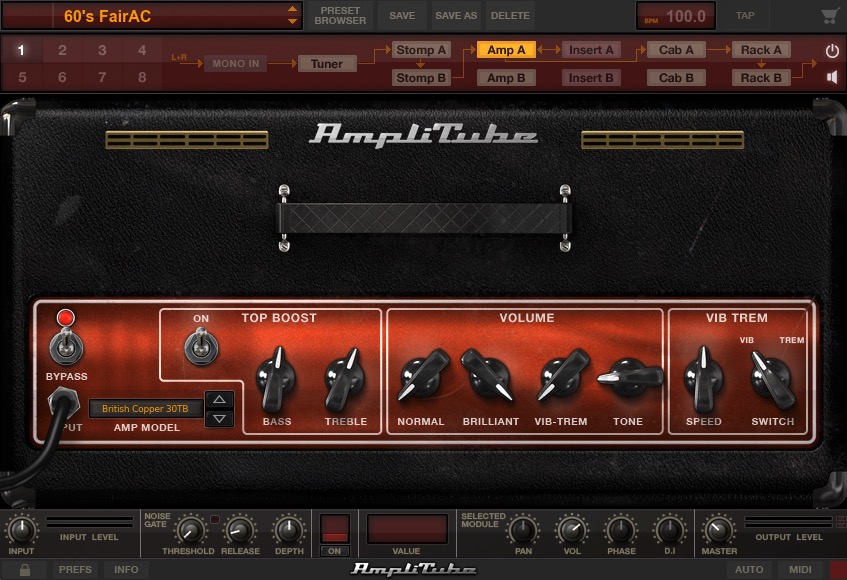Select signal chain preset 7
This screenshot has height=580, width=847.
[102, 77]
